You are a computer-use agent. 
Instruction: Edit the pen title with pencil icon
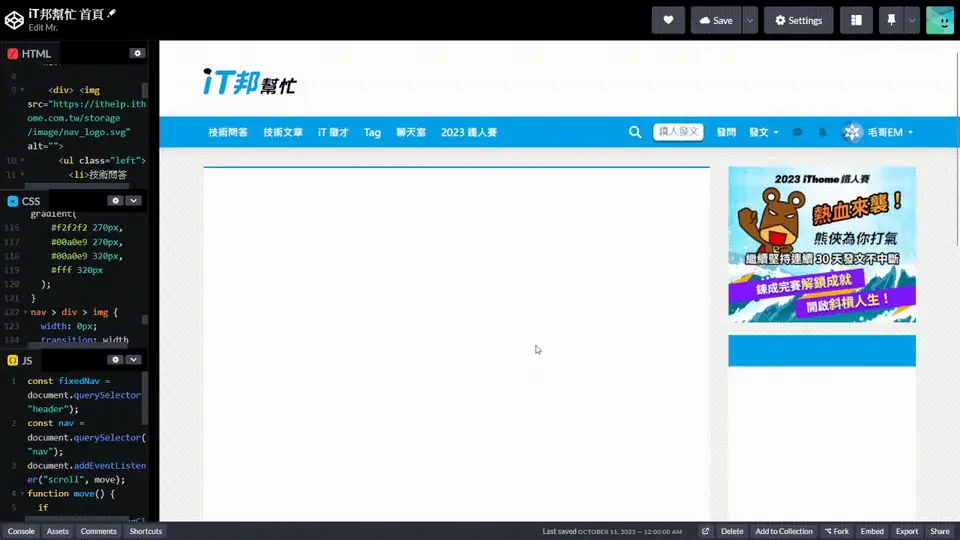click(111, 13)
